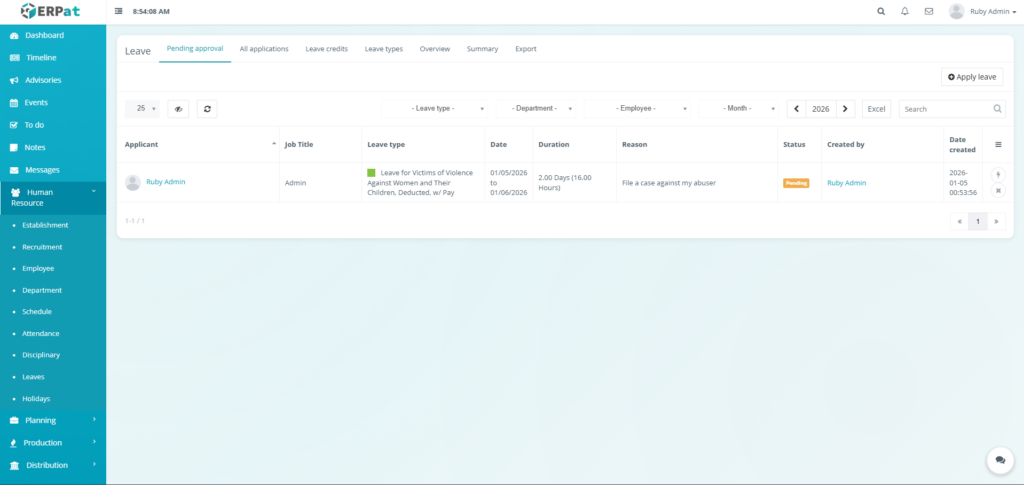Open the chat bubble icon
This screenshot has height=485, width=1024.
click(999, 460)
